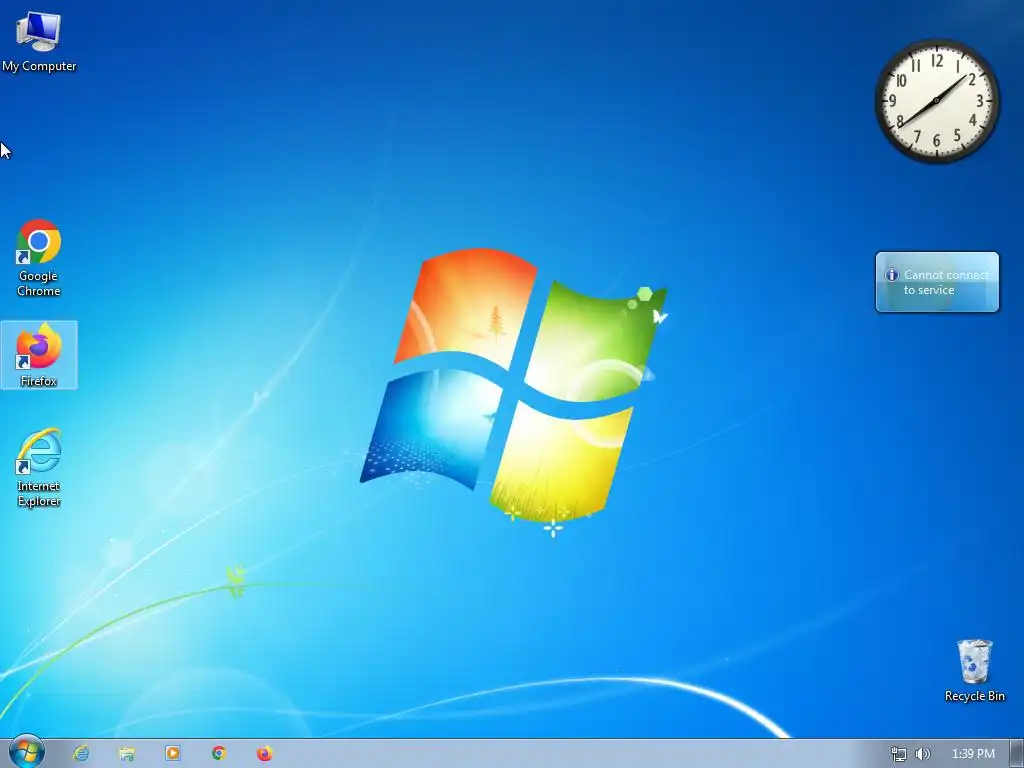Click the Show desktop button
Screen dimensions: 1024x768
(x=1017, y=754)
